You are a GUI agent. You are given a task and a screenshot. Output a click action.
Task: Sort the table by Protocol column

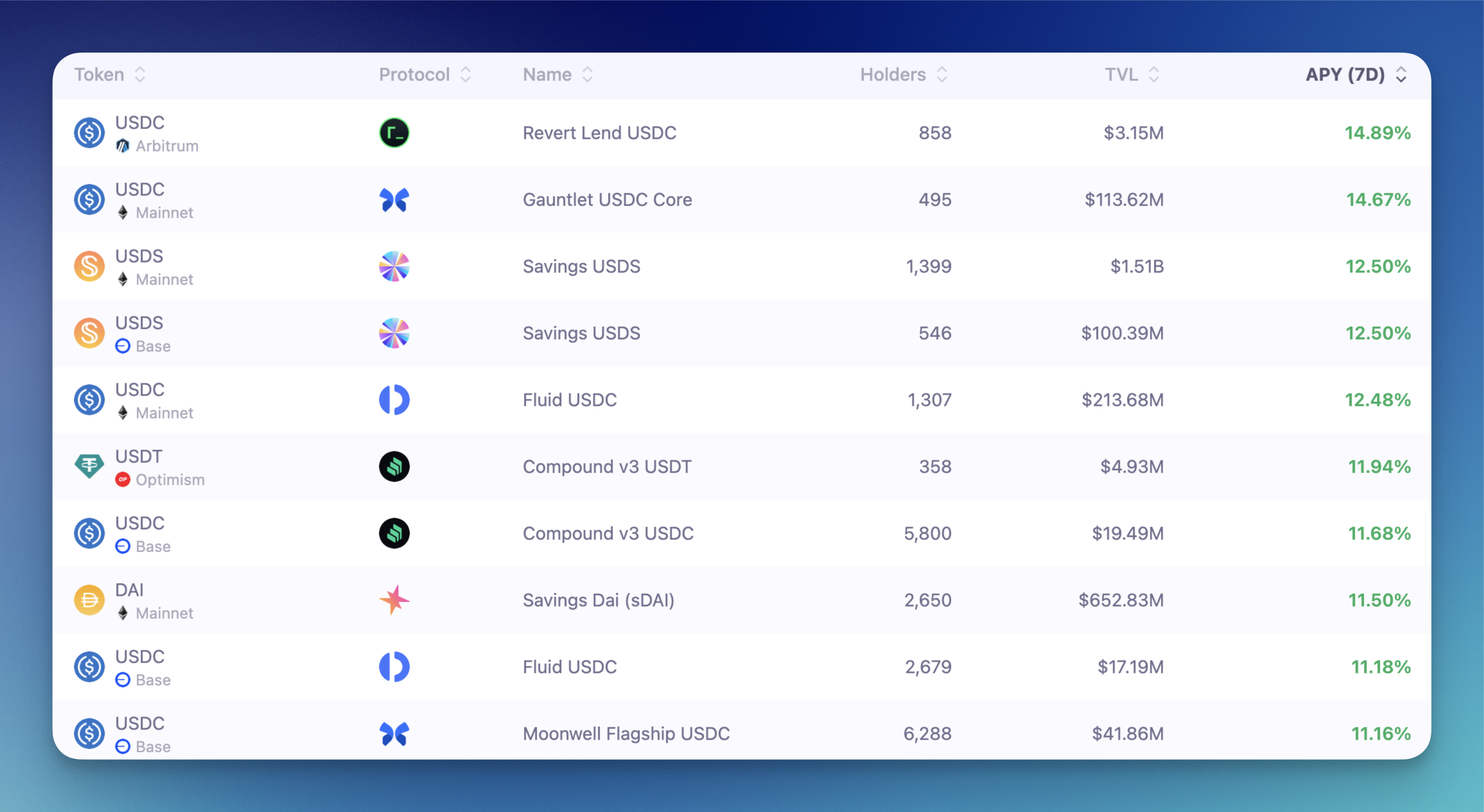424,74
